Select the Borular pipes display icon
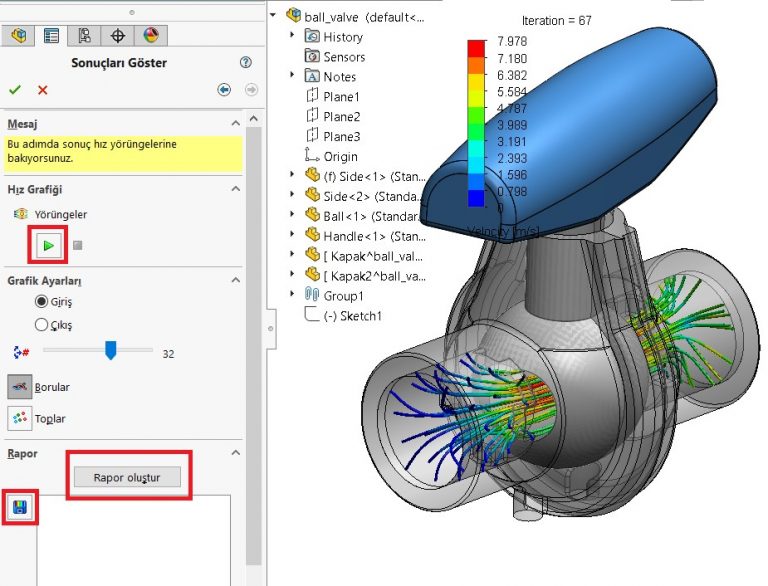Viewport: 768px width, 586px height. 20,387
